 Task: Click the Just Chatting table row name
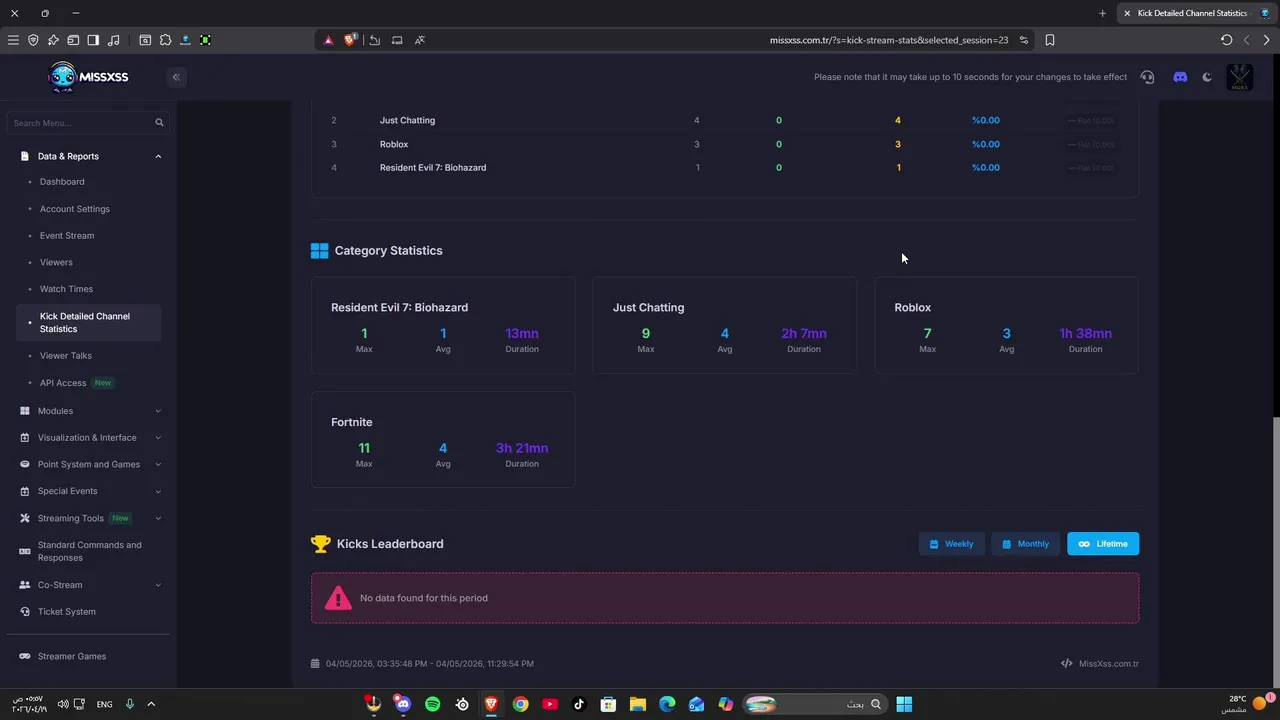(x=407, y=120)
